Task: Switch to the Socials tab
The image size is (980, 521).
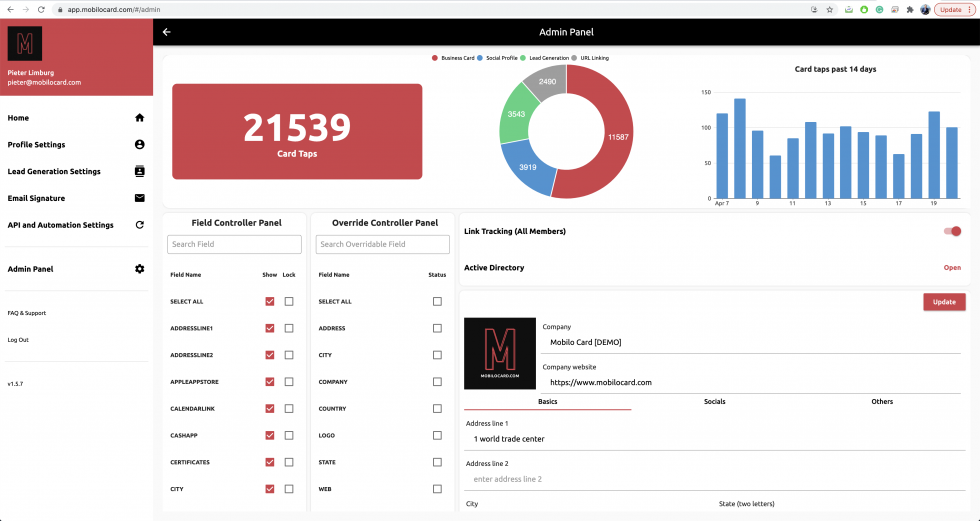Action: (x=714, y=402)
